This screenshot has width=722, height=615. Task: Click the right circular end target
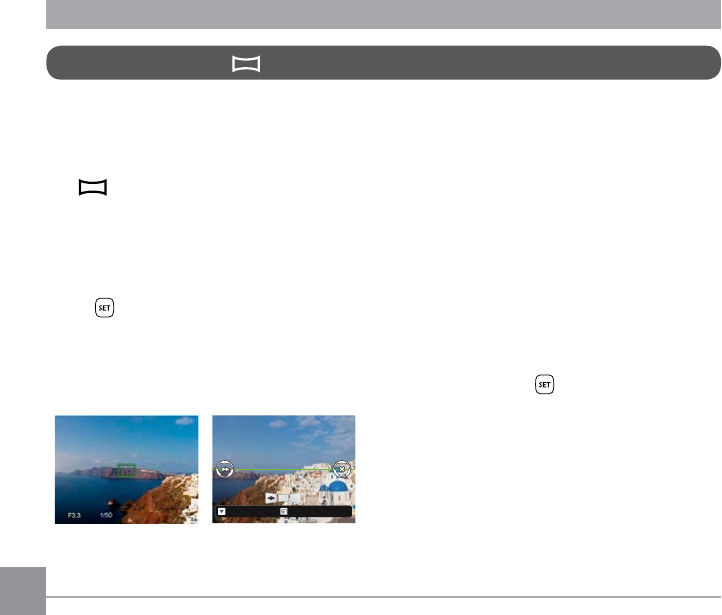click(x=342, y=469)
